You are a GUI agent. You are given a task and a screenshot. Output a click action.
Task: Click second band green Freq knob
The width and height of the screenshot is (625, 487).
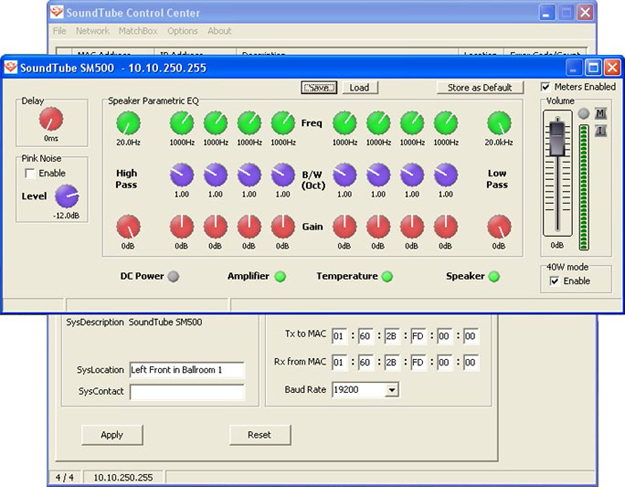tap(216, 123)
